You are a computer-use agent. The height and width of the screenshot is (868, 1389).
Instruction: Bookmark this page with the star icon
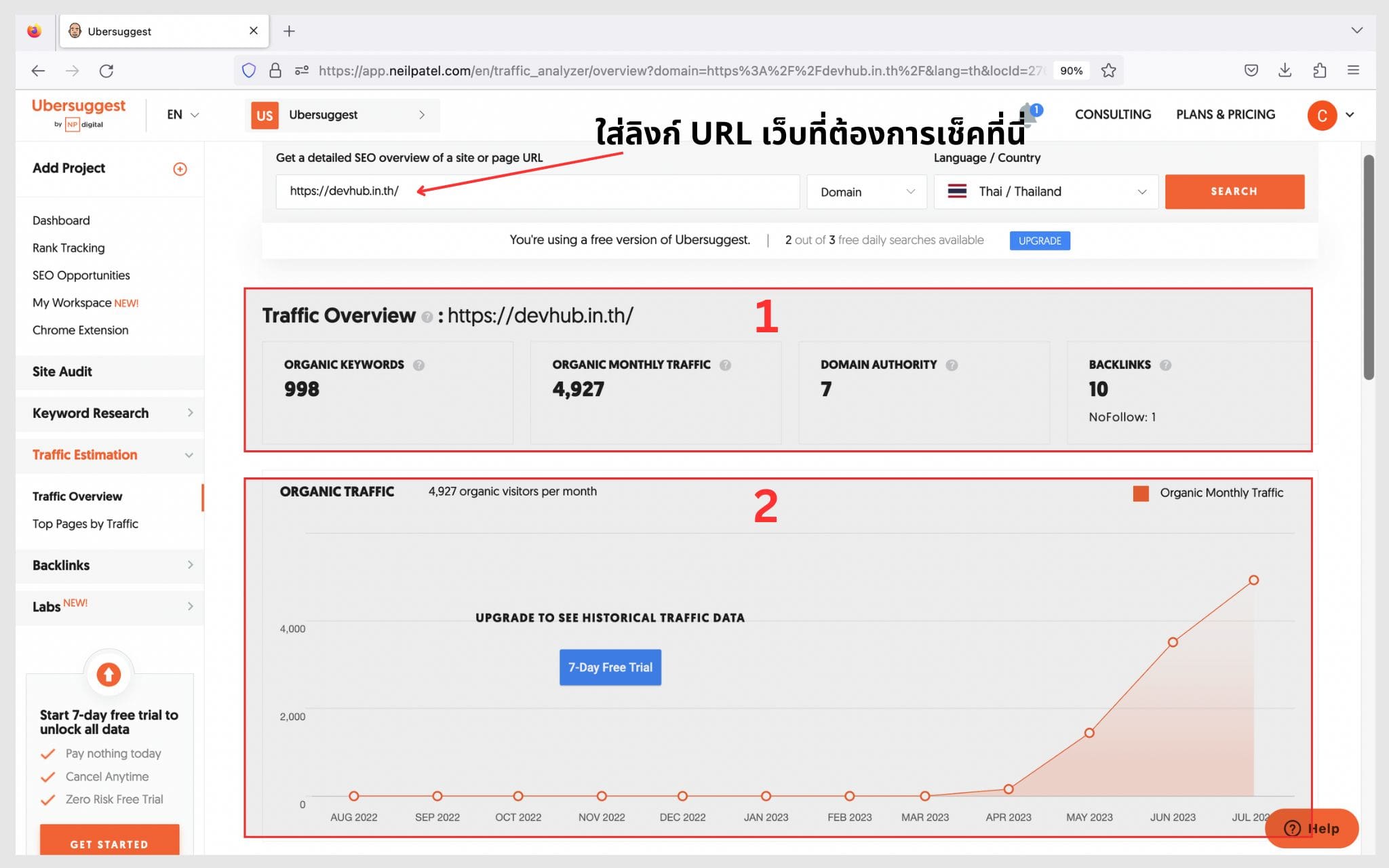point(1108,71)
